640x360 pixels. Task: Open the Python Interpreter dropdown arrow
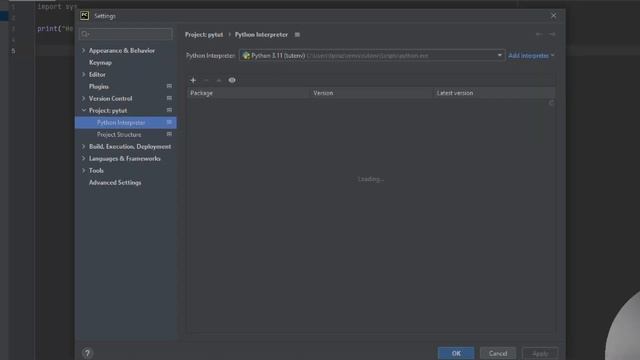(500, 55)
